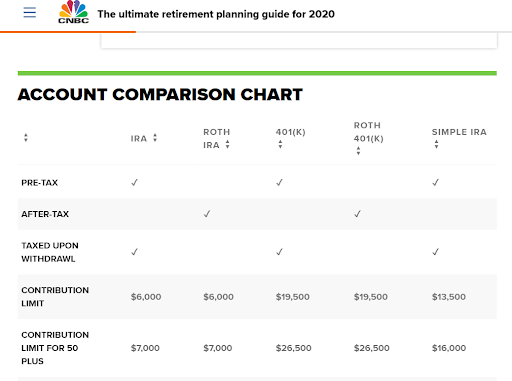512x381 pixels.
Task: Sort by the first unlabeled column
Action: coord(26,138)
